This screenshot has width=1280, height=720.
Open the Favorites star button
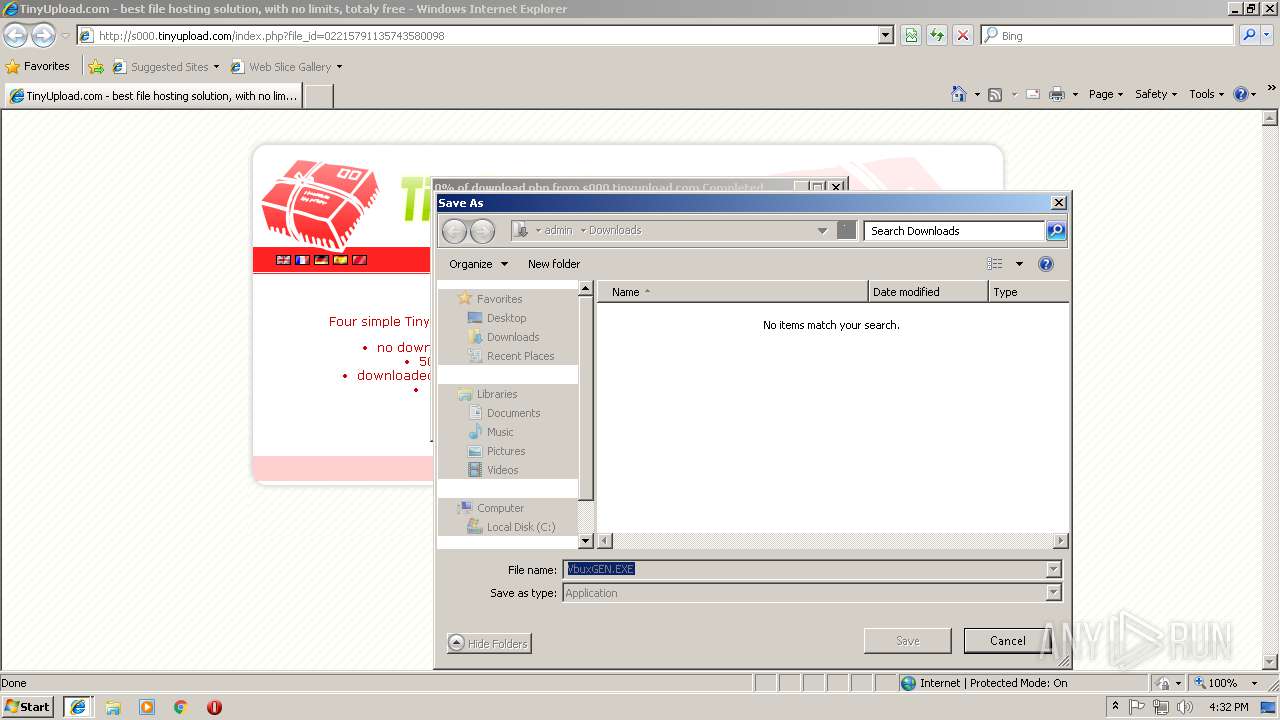point(38,66)
